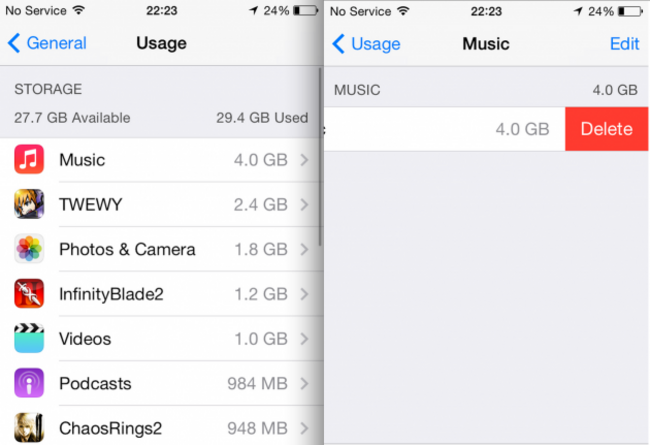Select the ChaosRings2 948 MB row
650x445 pixels.
coord(162,428)
